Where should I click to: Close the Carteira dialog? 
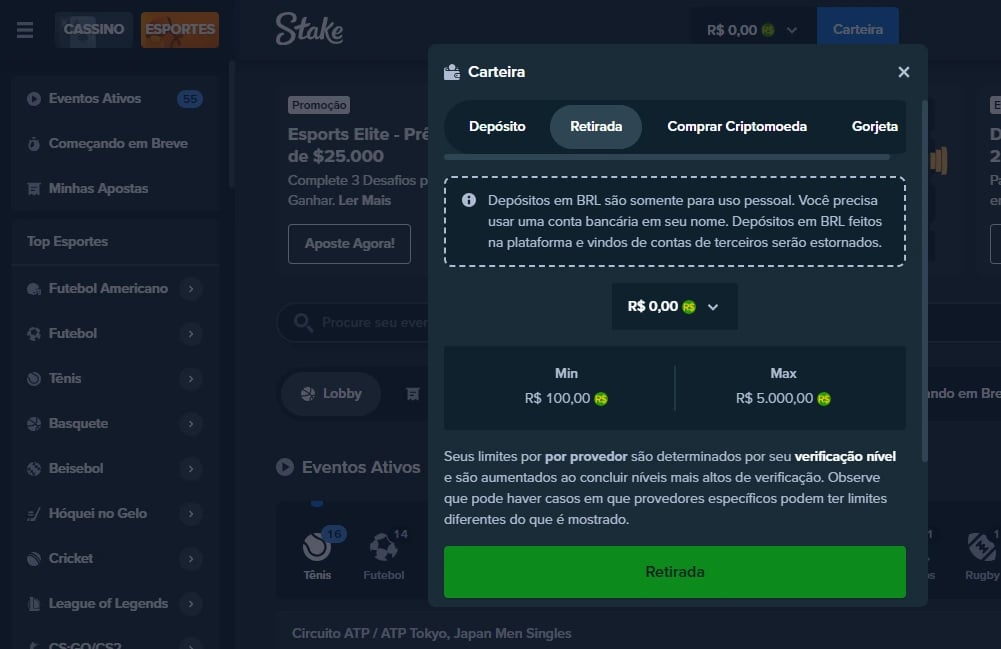(x=903, y=72)
